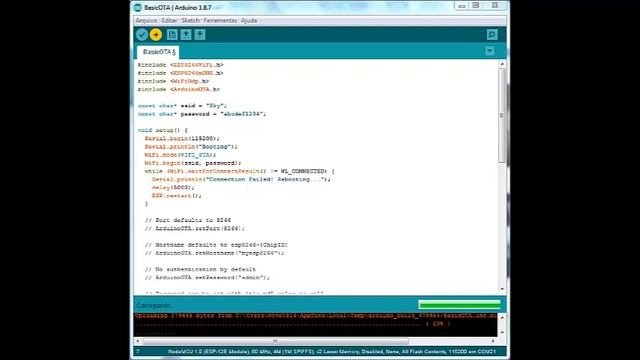Click the Upload arrow icon
Viewport: 640px width, 360px height.
point(156,35)
